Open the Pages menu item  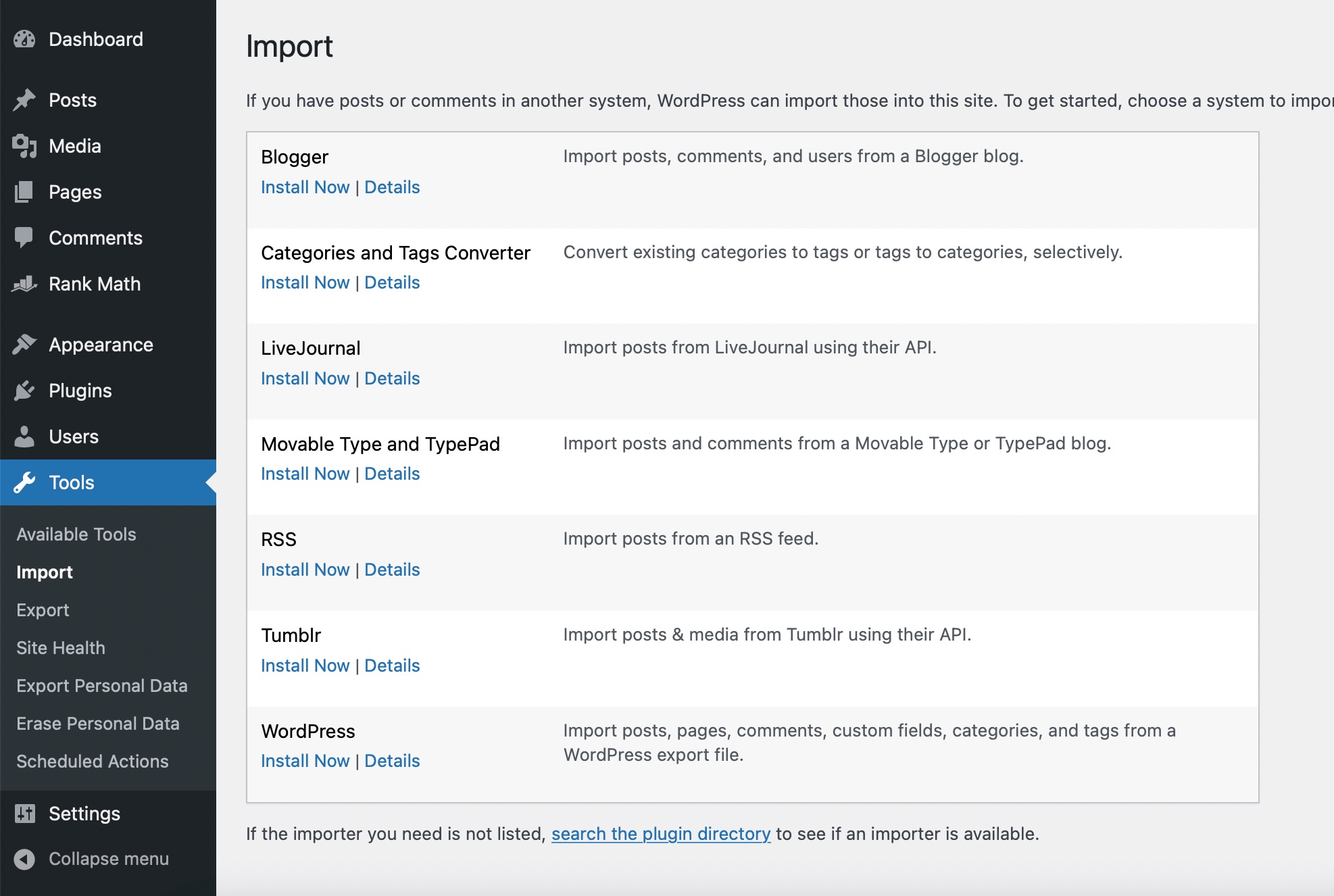[x=75, y=192]
